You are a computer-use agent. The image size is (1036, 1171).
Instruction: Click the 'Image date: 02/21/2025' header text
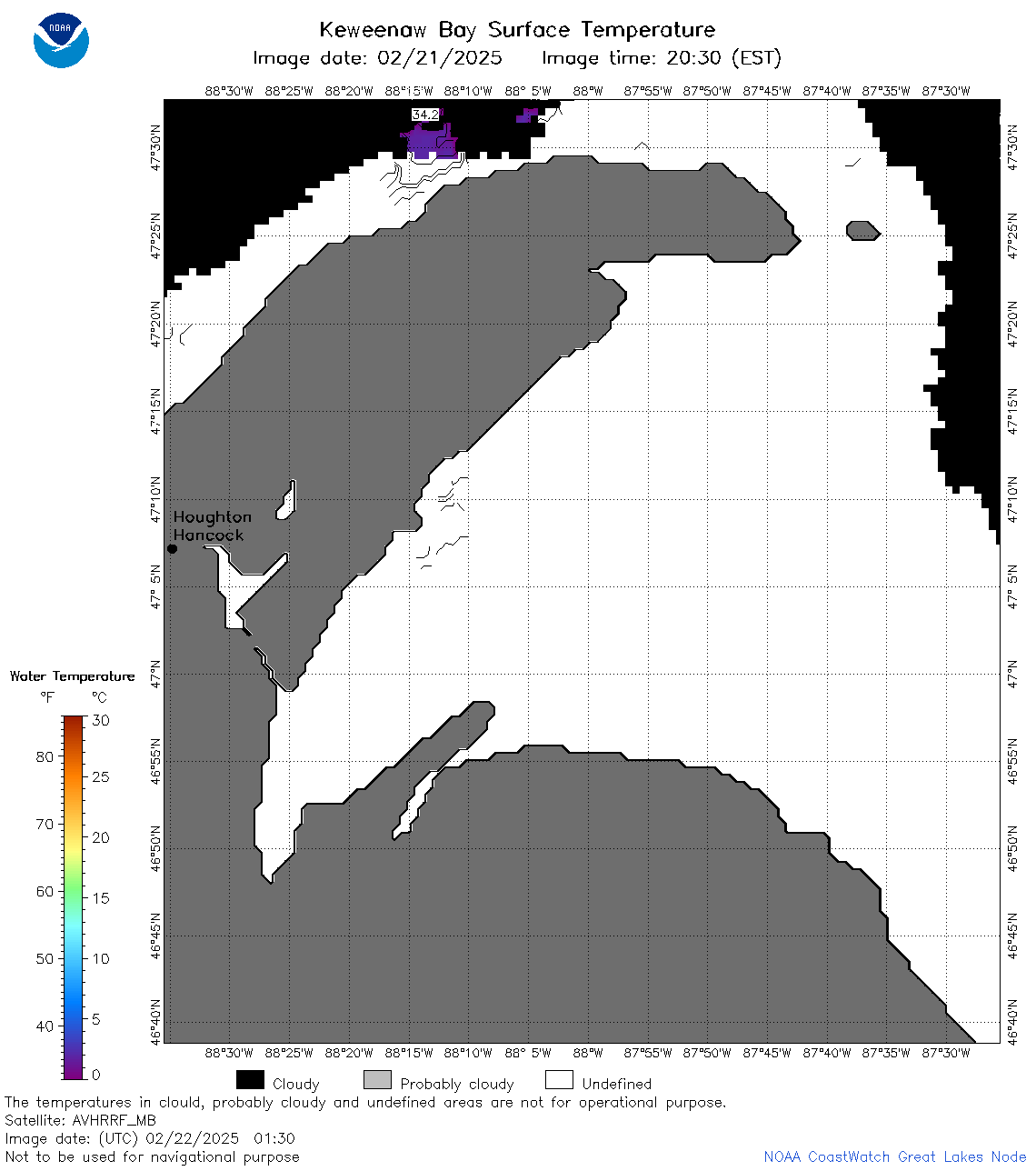[377, 58]
